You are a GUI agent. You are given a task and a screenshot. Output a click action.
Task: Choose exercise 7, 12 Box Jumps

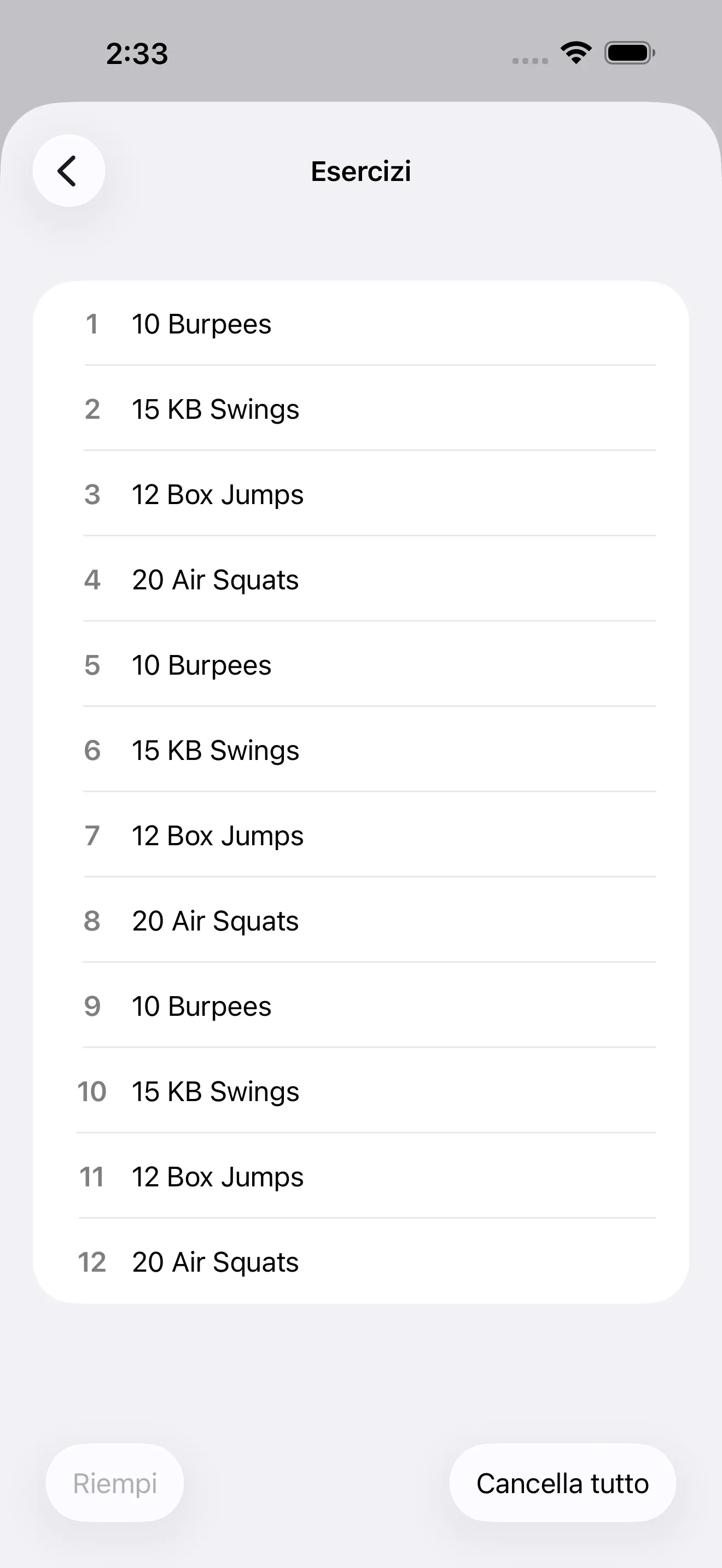point(360,835)
